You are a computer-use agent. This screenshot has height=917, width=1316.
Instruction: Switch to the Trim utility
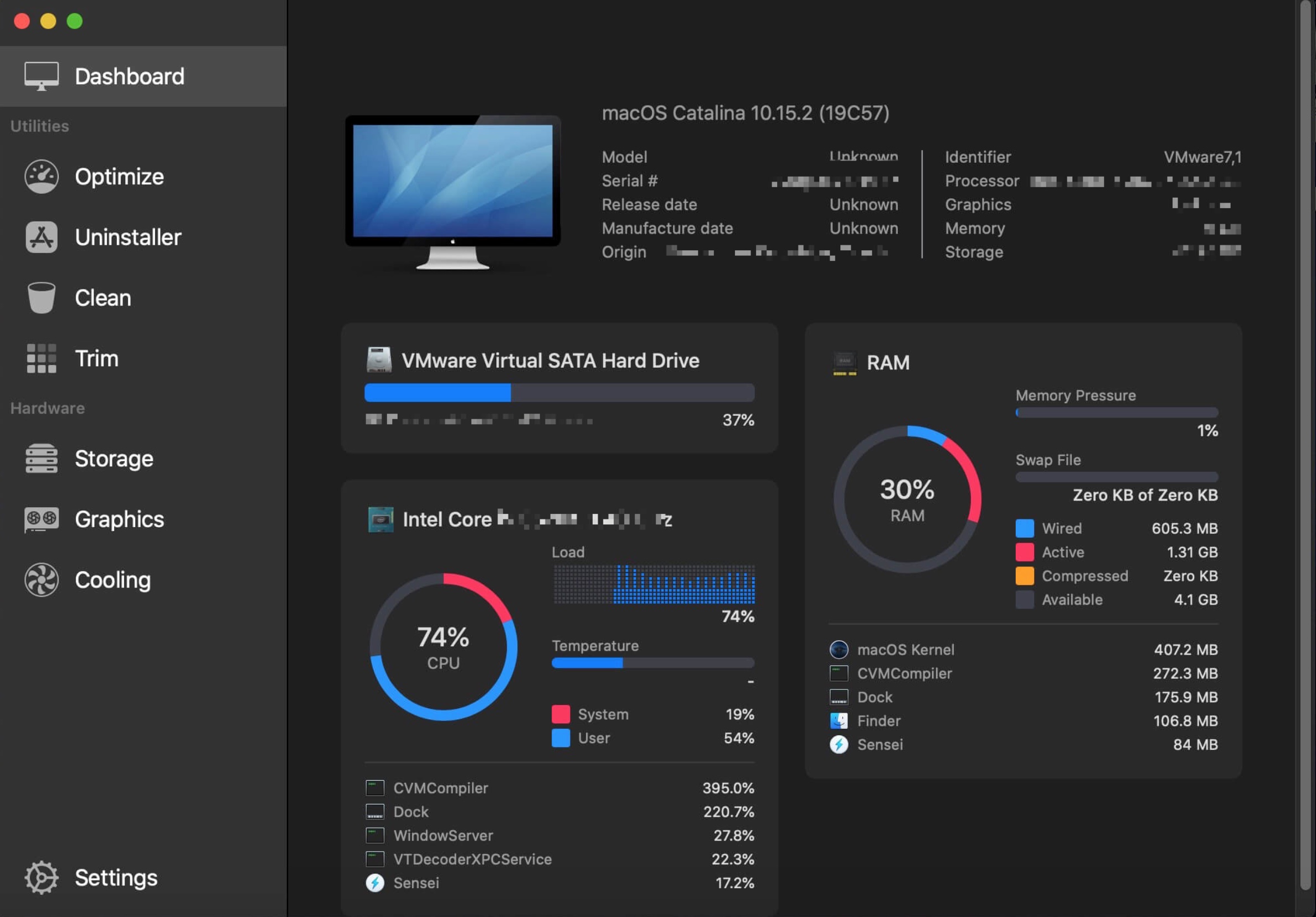coord(97,358)
